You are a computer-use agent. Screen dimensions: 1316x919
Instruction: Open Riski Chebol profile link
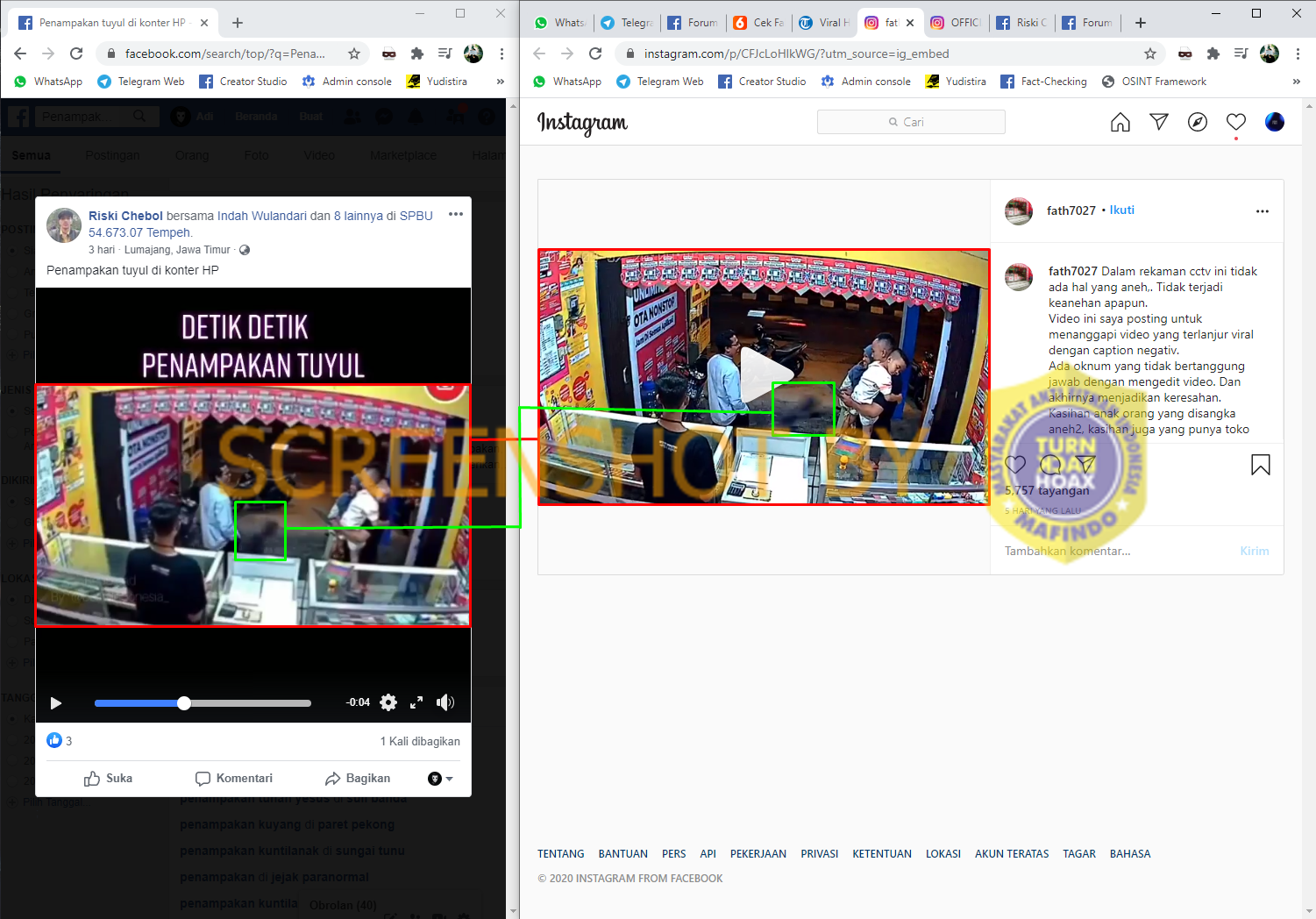point(125,216)
